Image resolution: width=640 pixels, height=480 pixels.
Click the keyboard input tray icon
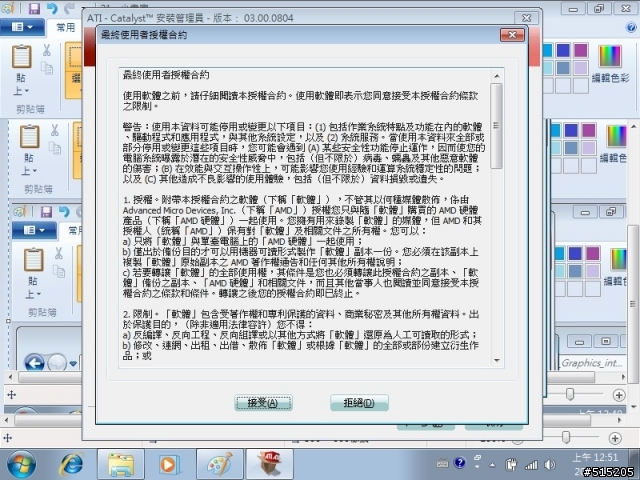442,463
